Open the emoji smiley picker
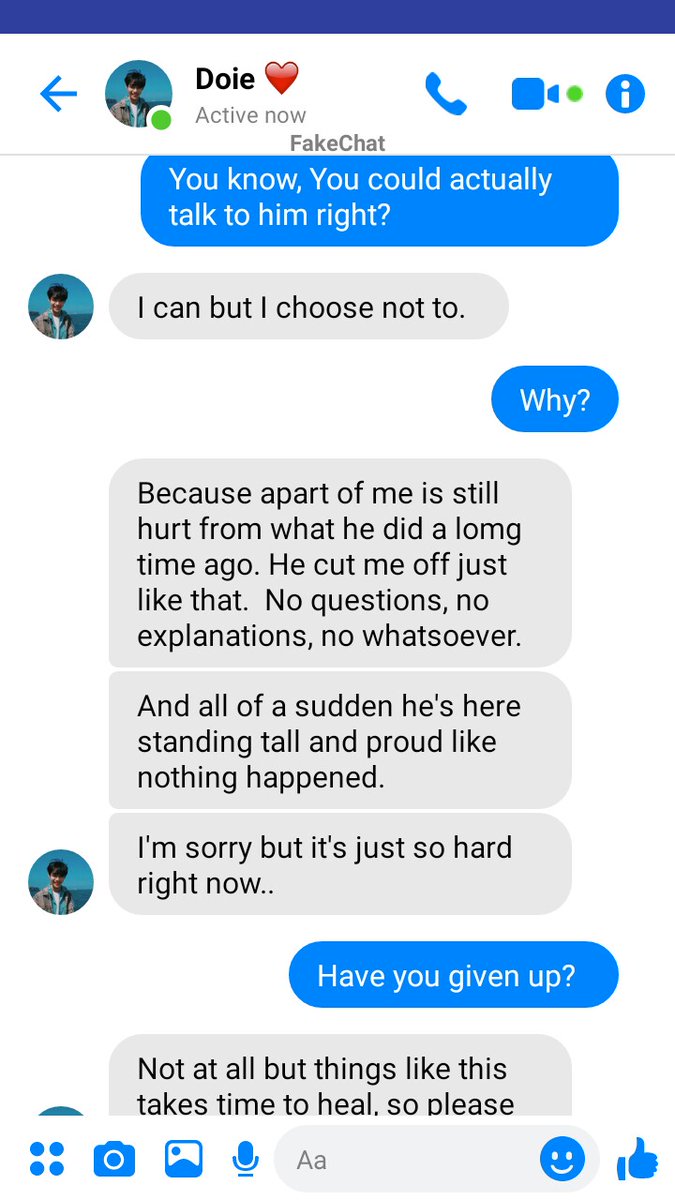 pos(562,1159)
